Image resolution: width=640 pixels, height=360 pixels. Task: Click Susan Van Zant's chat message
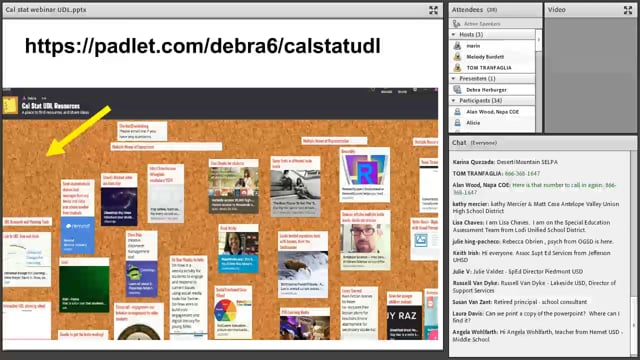[520, 302]
